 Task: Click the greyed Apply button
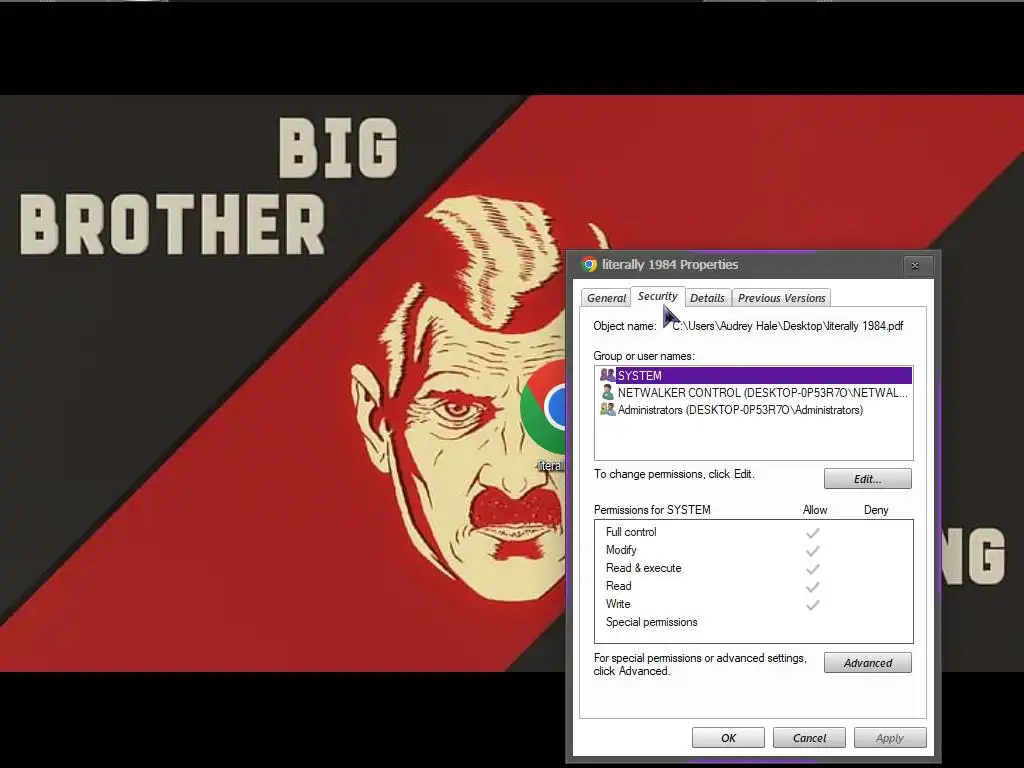click(x=889, y=738)
